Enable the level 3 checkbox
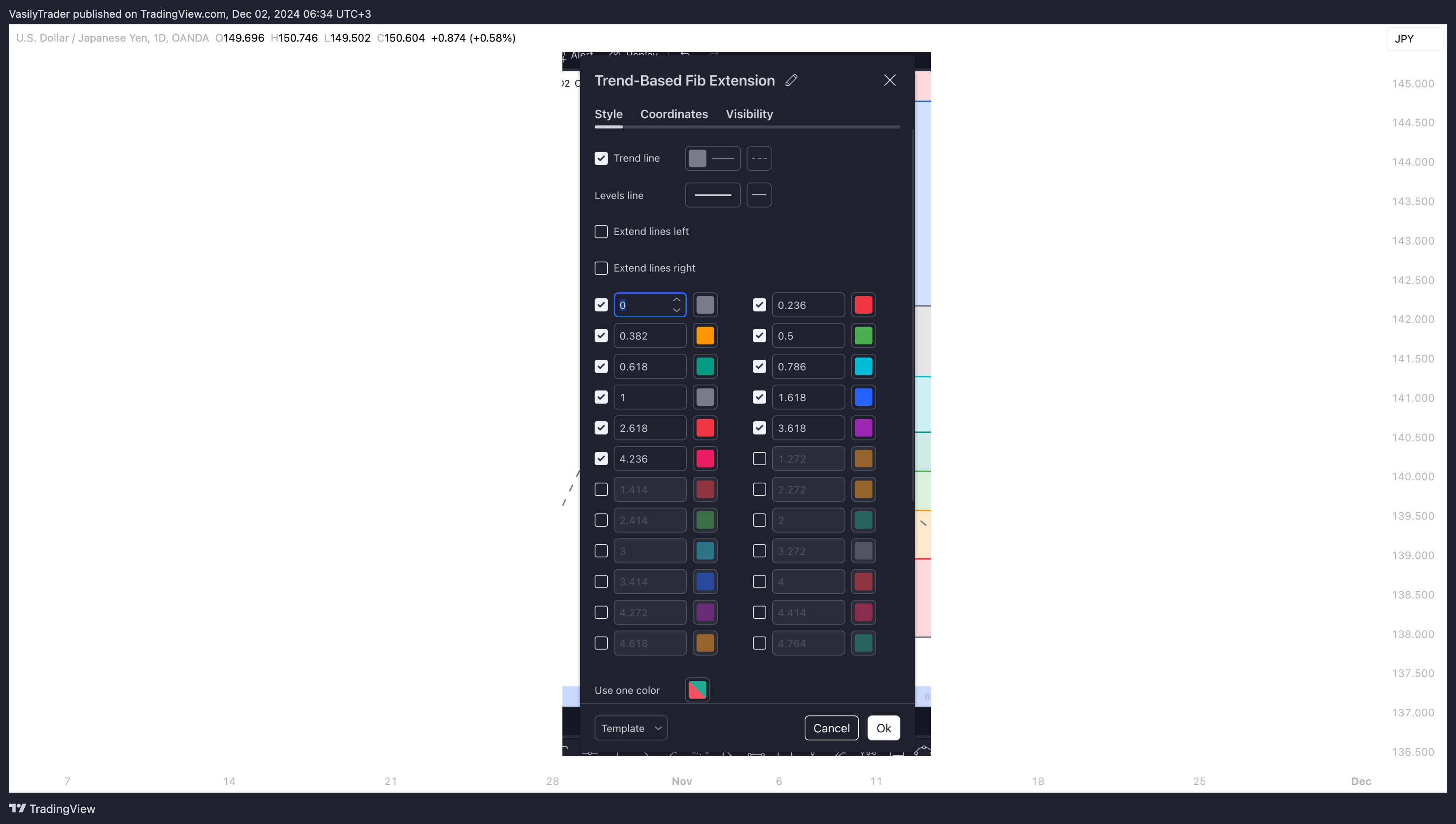This screenshot has width=1456, height=824. coord(601,551)
